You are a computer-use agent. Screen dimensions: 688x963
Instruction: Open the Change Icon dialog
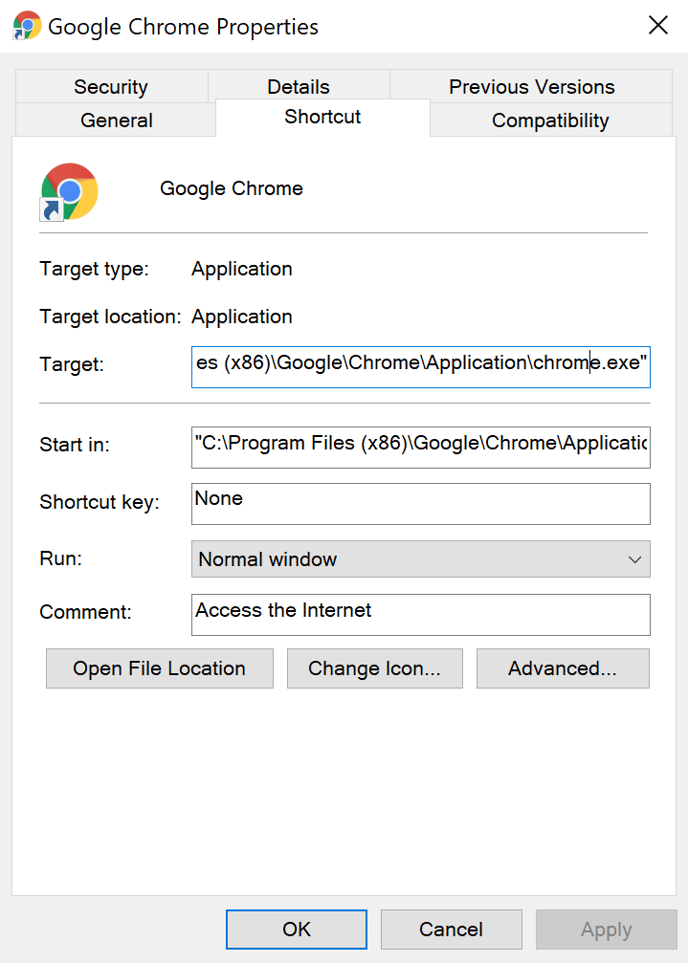[x=374, y=669]
